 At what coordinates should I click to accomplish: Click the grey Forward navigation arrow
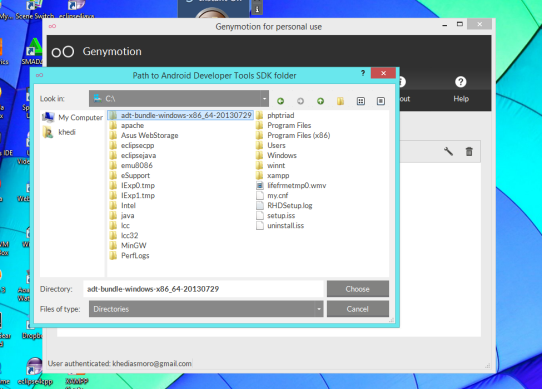300,101
